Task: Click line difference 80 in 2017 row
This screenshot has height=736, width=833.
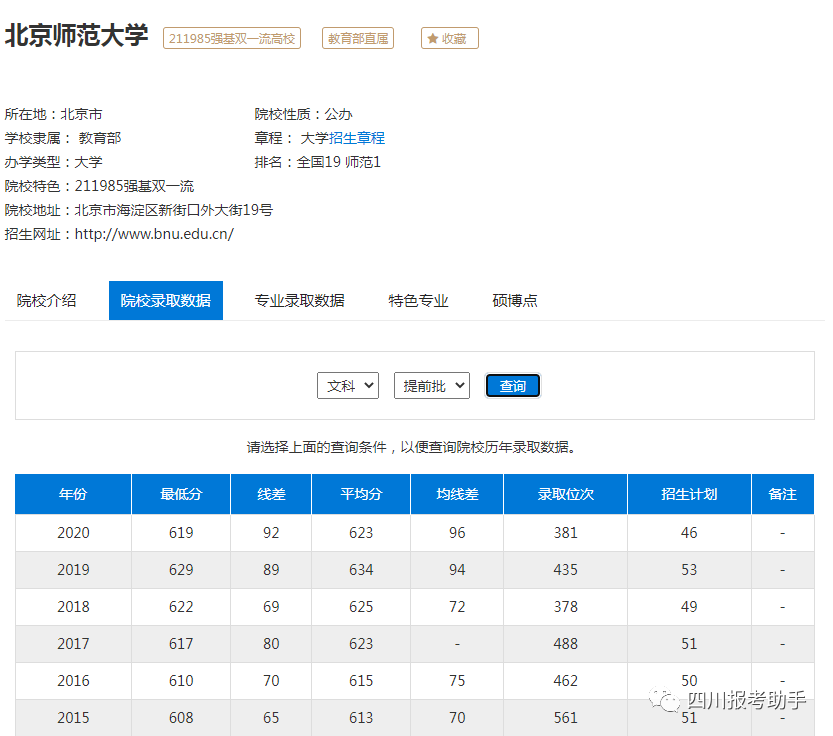Action: click(271, 644)
